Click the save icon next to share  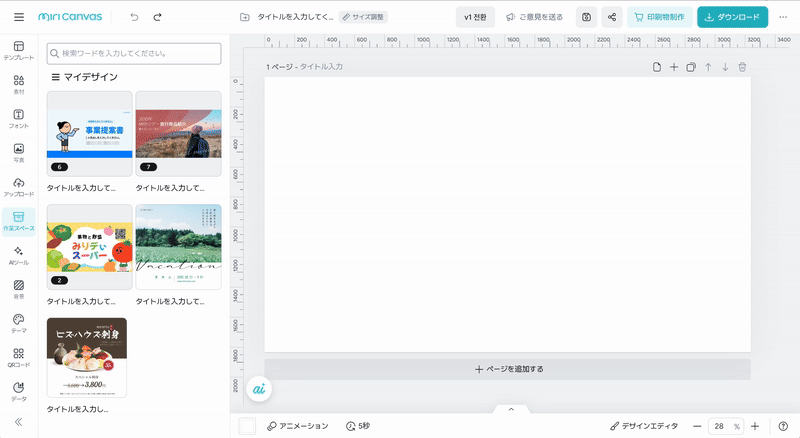point(586,17)
